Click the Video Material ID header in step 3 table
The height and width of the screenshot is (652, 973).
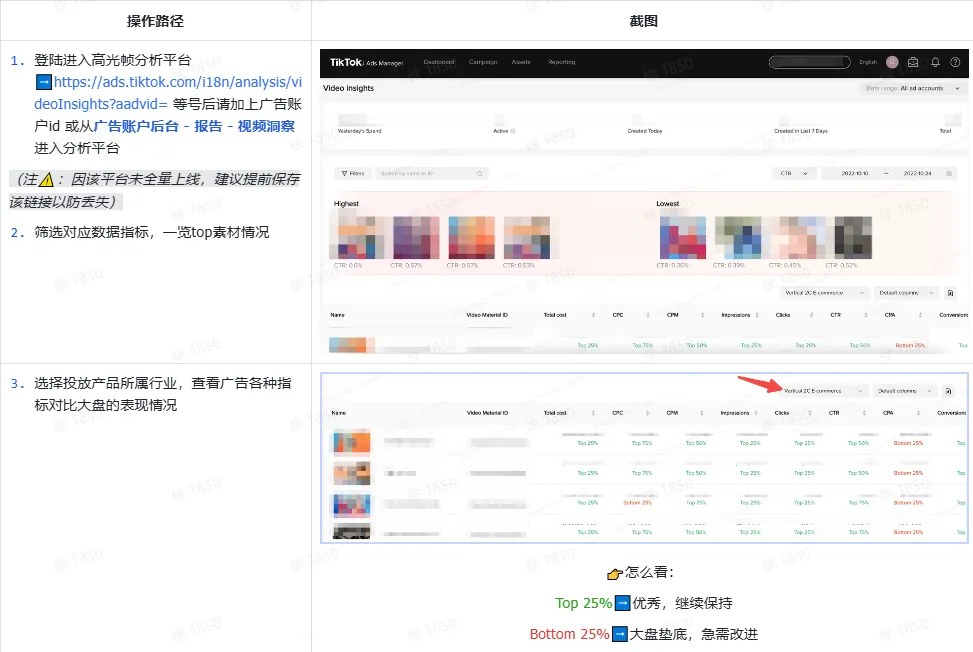487,413
